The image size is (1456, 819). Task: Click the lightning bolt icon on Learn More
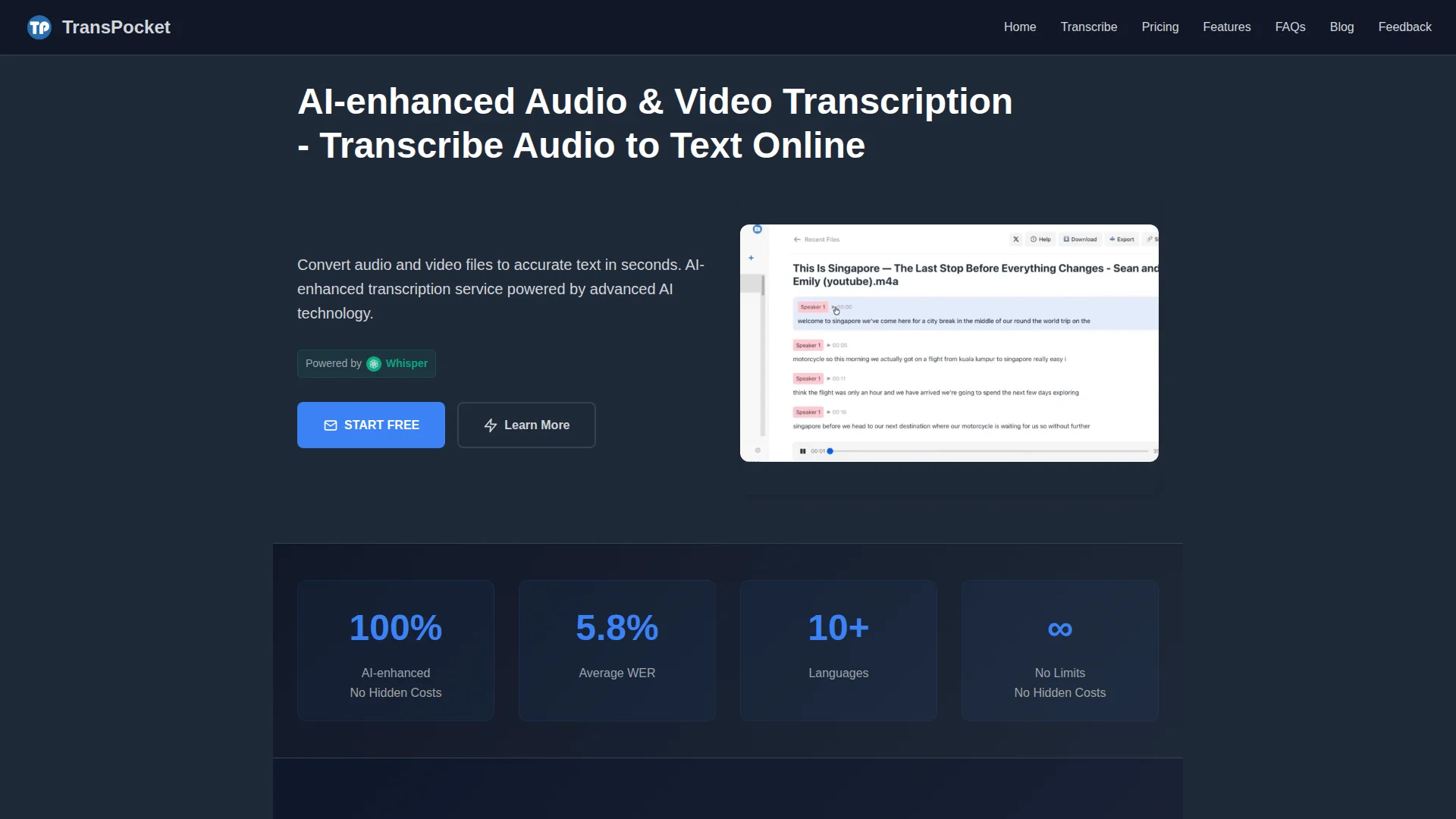click(491, 425)
